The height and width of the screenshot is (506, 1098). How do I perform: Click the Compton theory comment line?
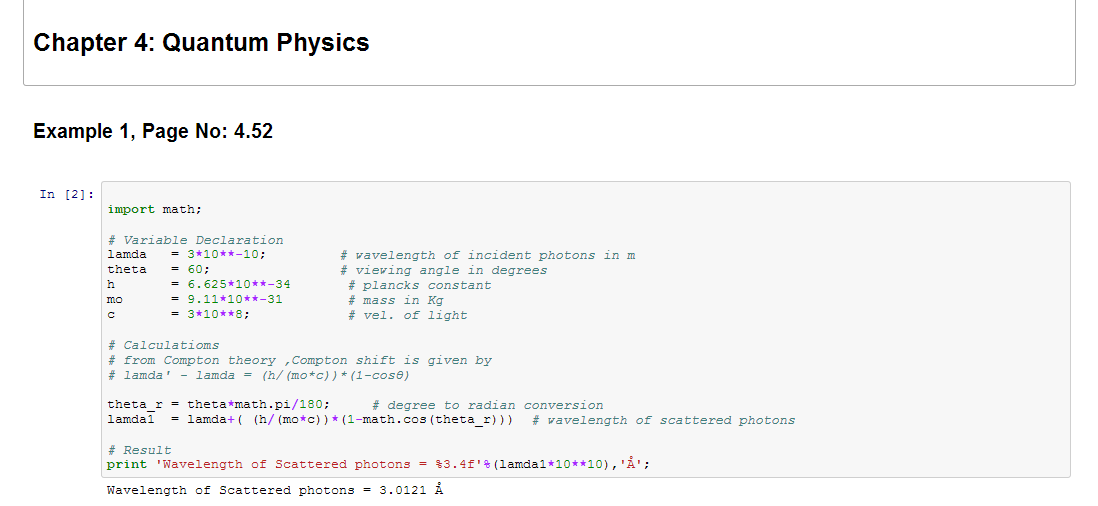[299, 360]
